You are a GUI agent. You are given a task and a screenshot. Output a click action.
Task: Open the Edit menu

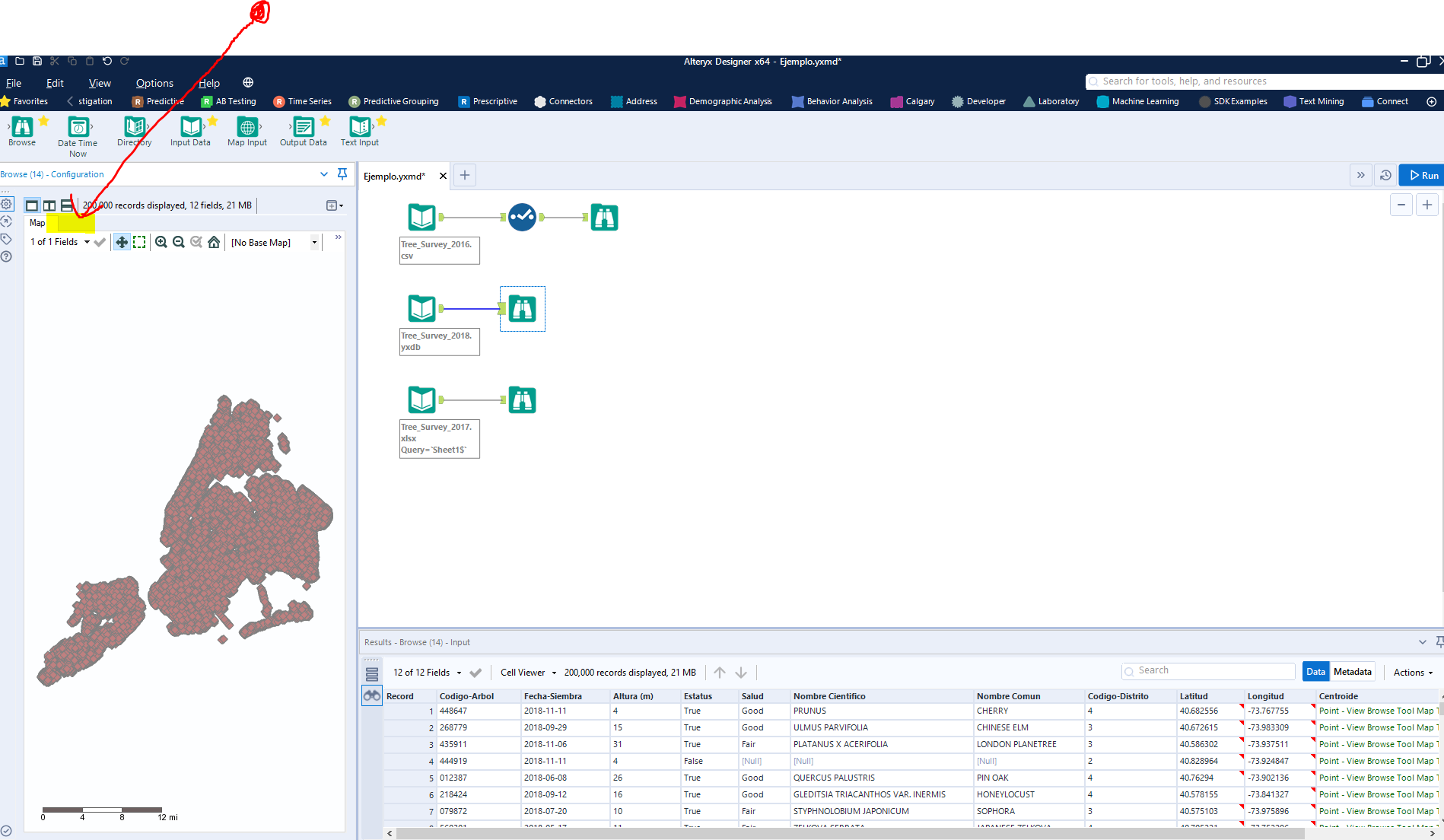coord(55,83)
